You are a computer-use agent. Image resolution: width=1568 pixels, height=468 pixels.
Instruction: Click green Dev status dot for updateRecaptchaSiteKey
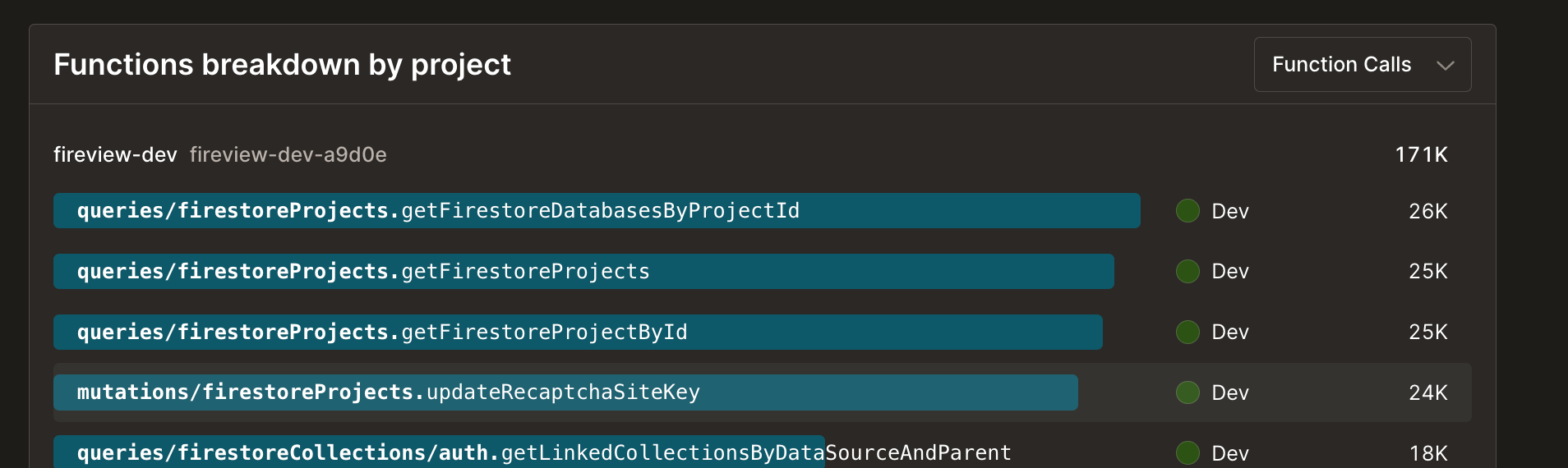(x=1188, y=392)
